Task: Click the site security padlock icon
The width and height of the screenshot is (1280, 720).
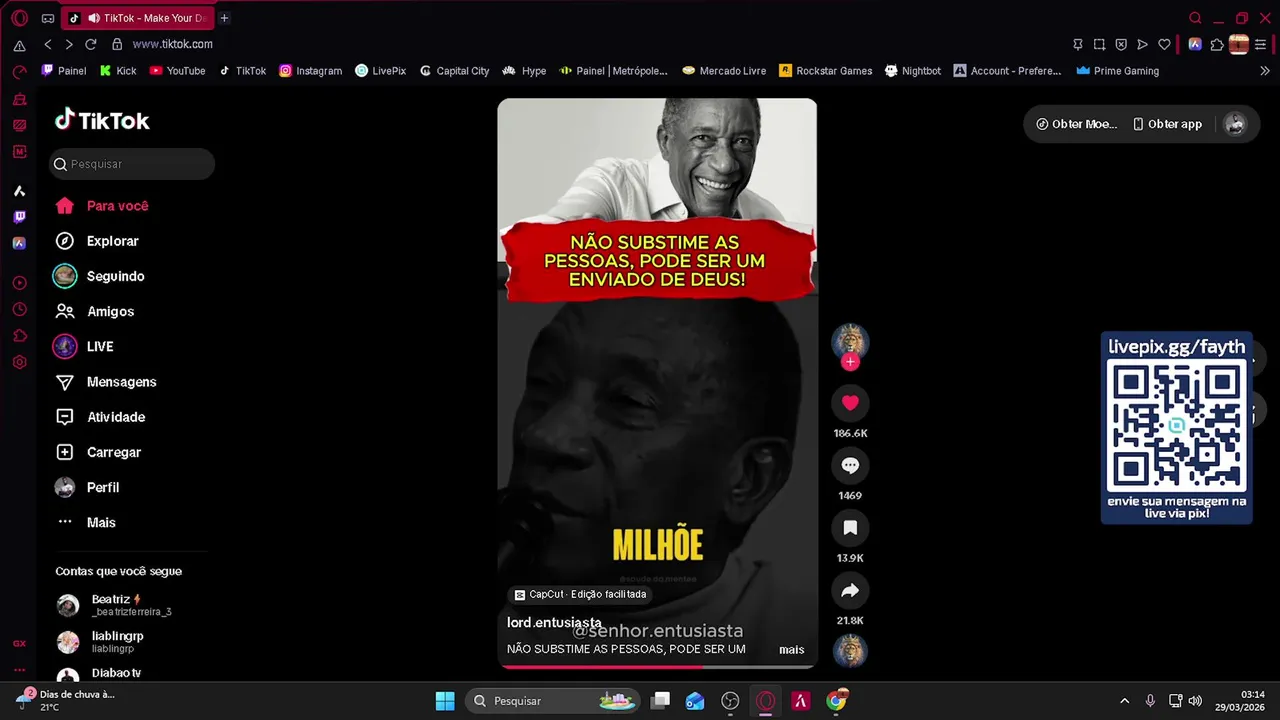Action: click(x=117, y=44)
